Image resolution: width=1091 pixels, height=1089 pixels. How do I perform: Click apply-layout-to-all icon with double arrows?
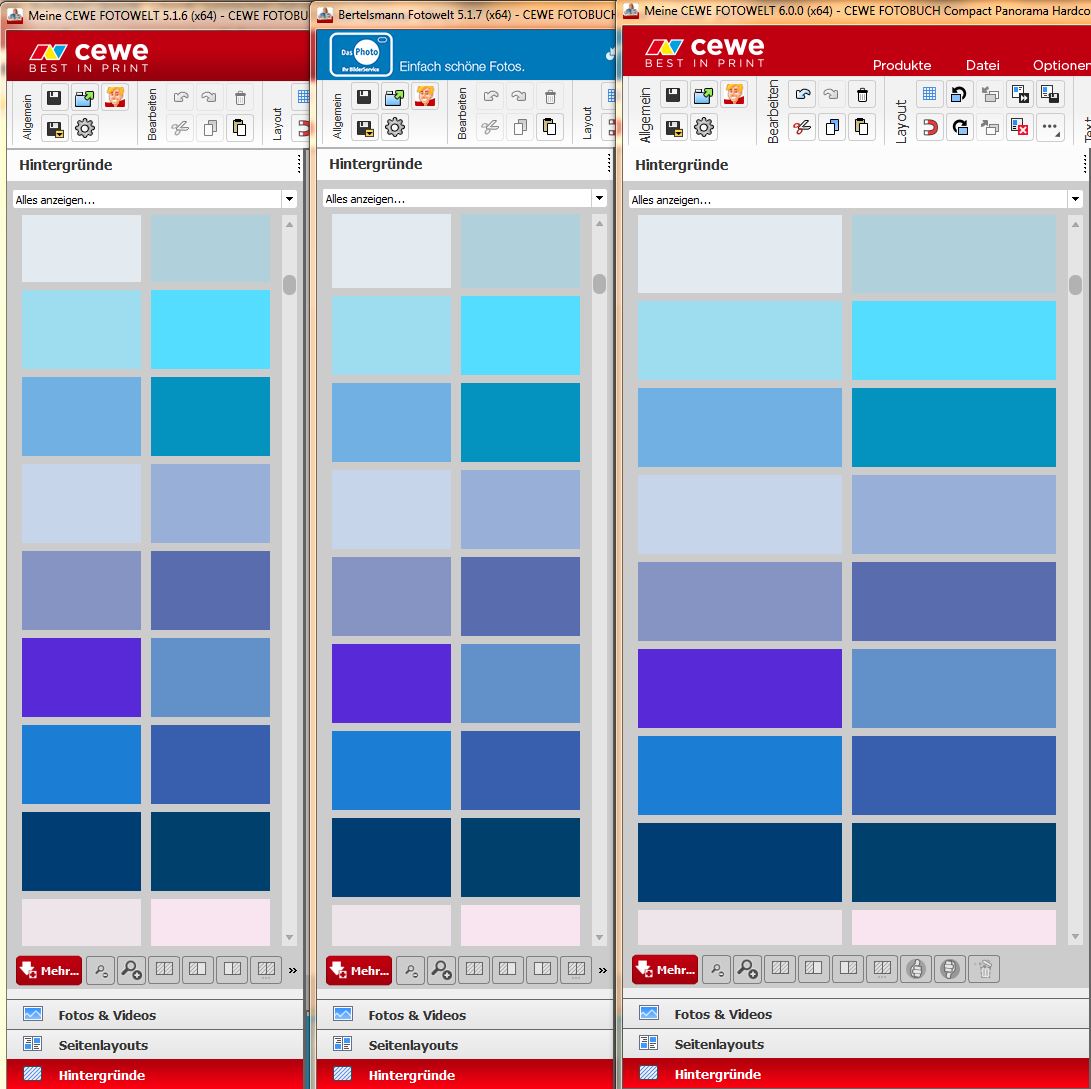pyautogui.click(x=1019, y=94)
